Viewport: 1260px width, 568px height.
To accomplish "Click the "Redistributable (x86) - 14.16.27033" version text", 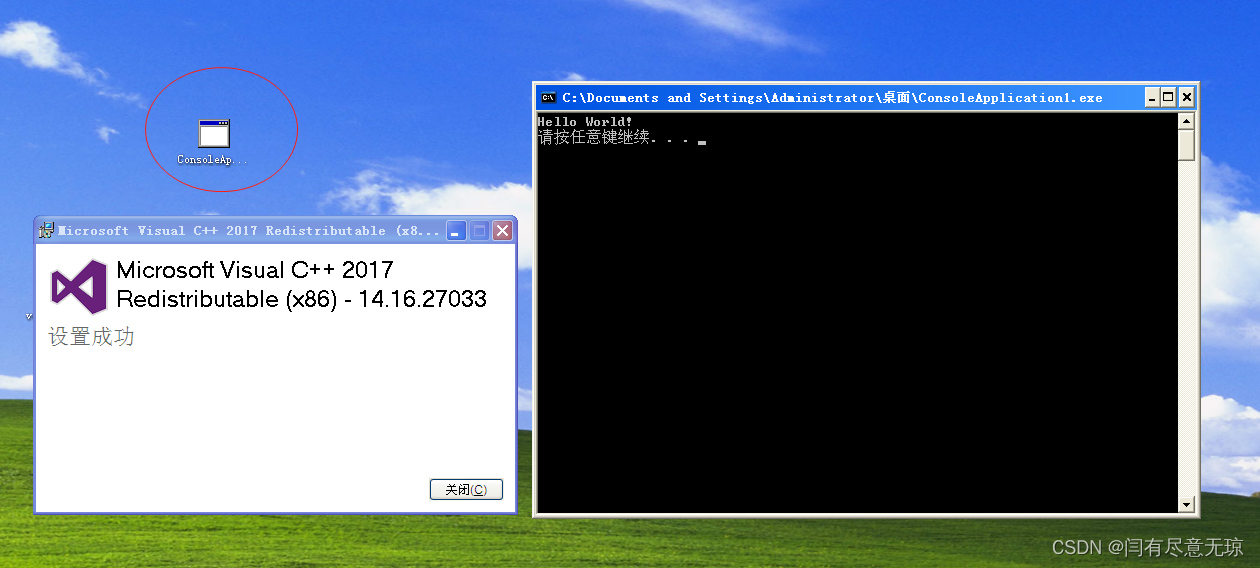I will (302, 299).
